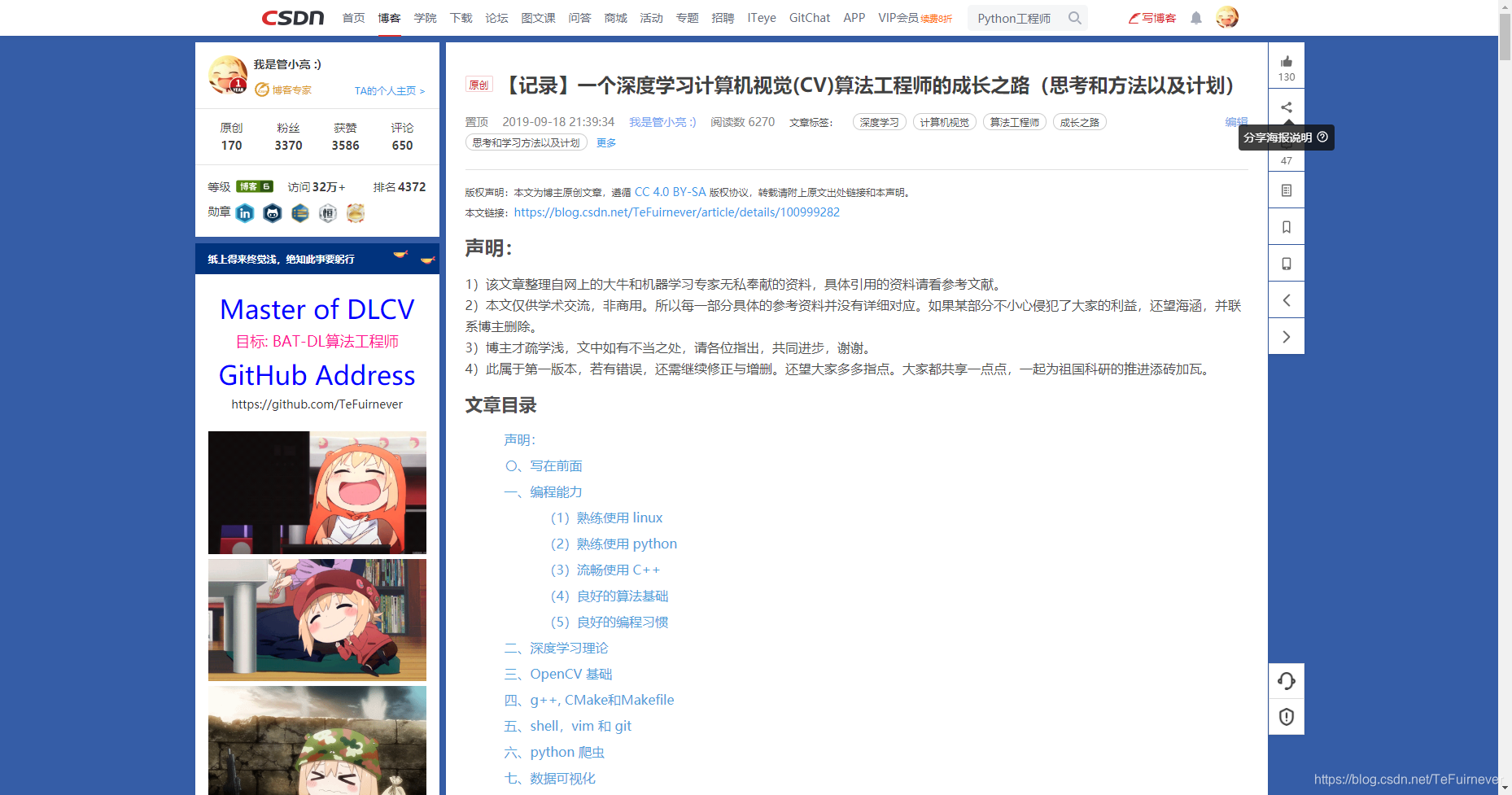The height and width of the screenshot is (795, 1512).
Task: Jump to 熟练使用 linux entry
Action: [x=606, y=518]
